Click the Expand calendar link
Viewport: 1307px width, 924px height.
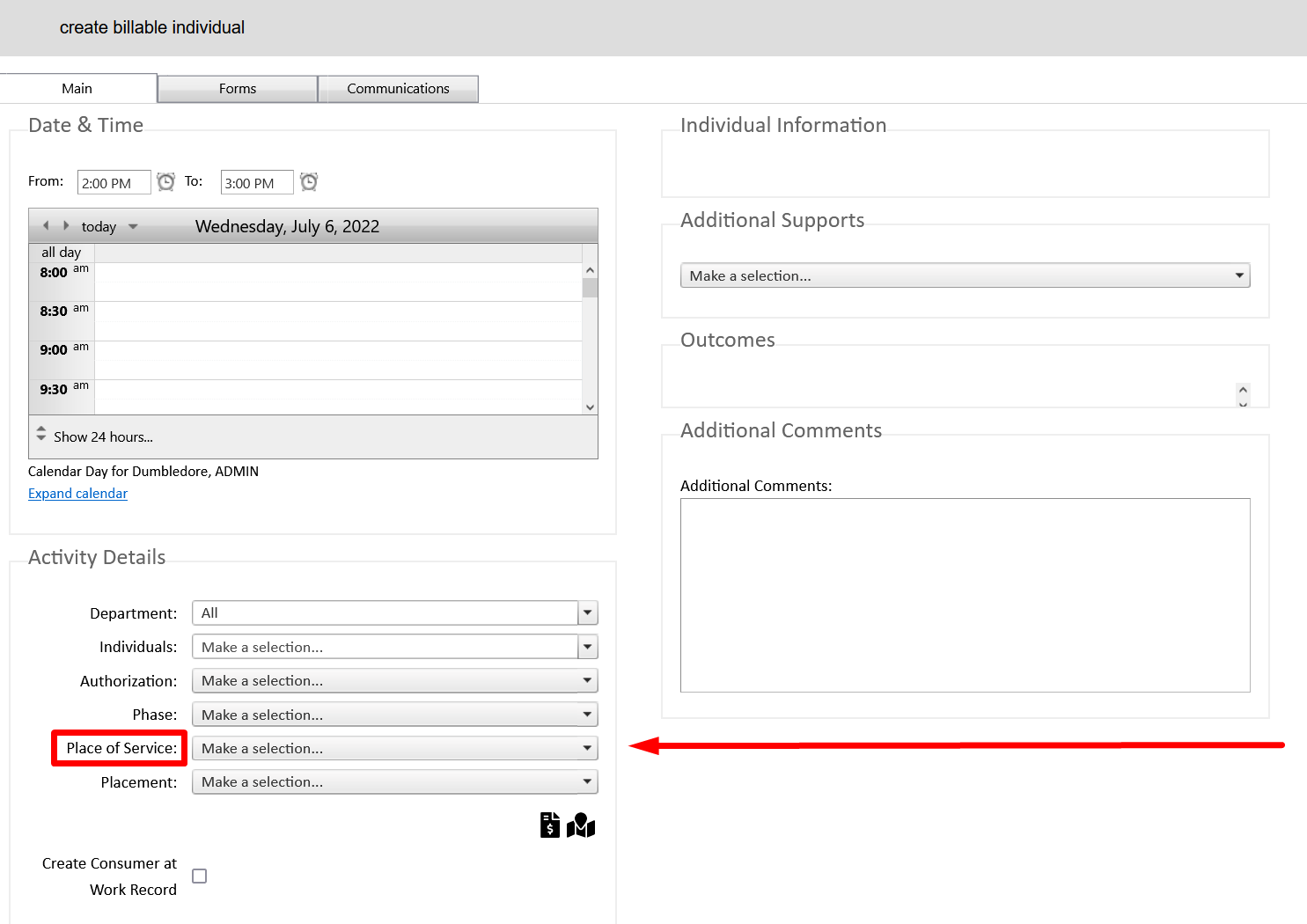[77, 494]
